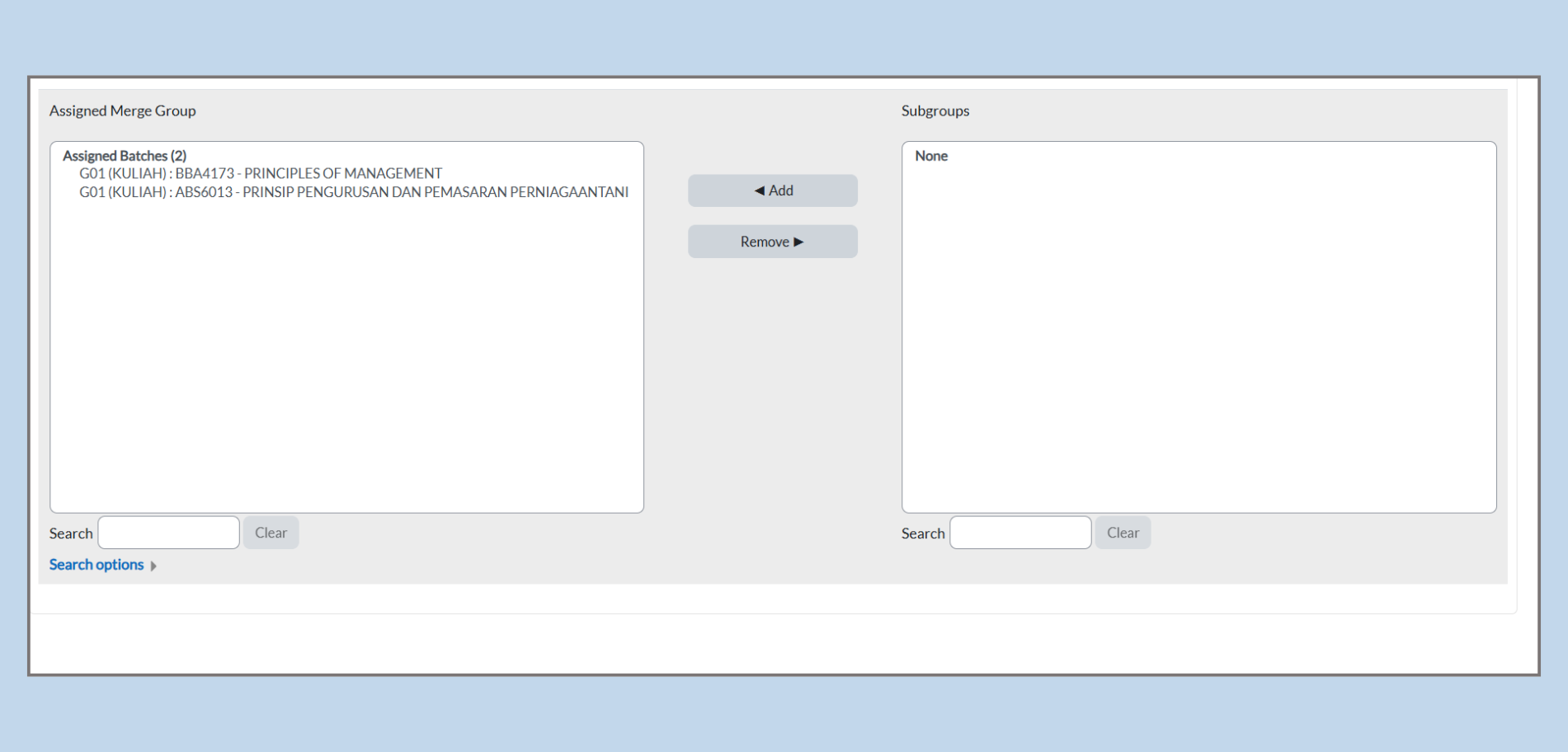Click the Search label under Assigned Merge Group
The image size is (1568, 752).
[71, 533]
